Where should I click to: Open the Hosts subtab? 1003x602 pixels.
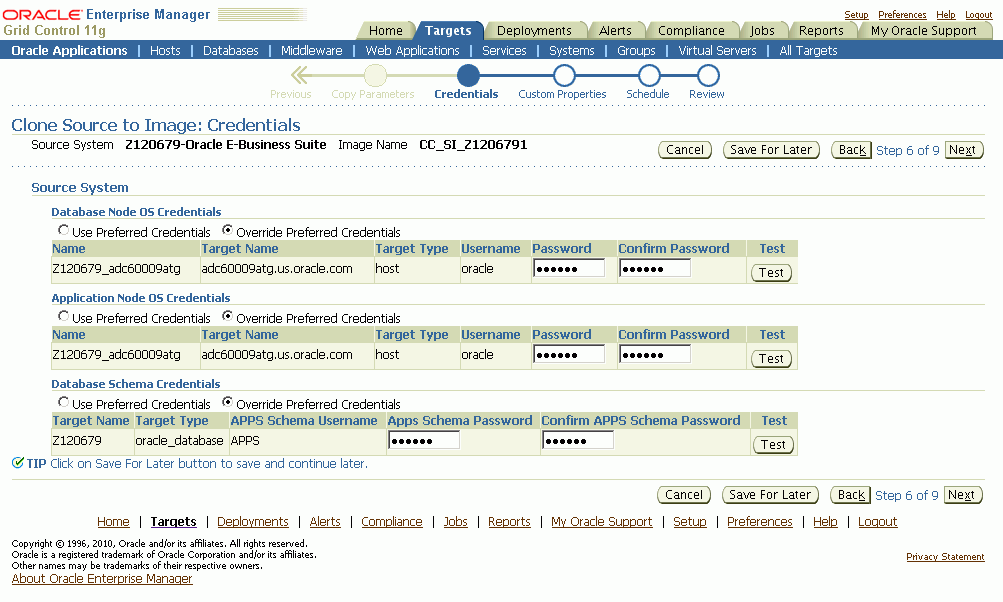point(165,51)
